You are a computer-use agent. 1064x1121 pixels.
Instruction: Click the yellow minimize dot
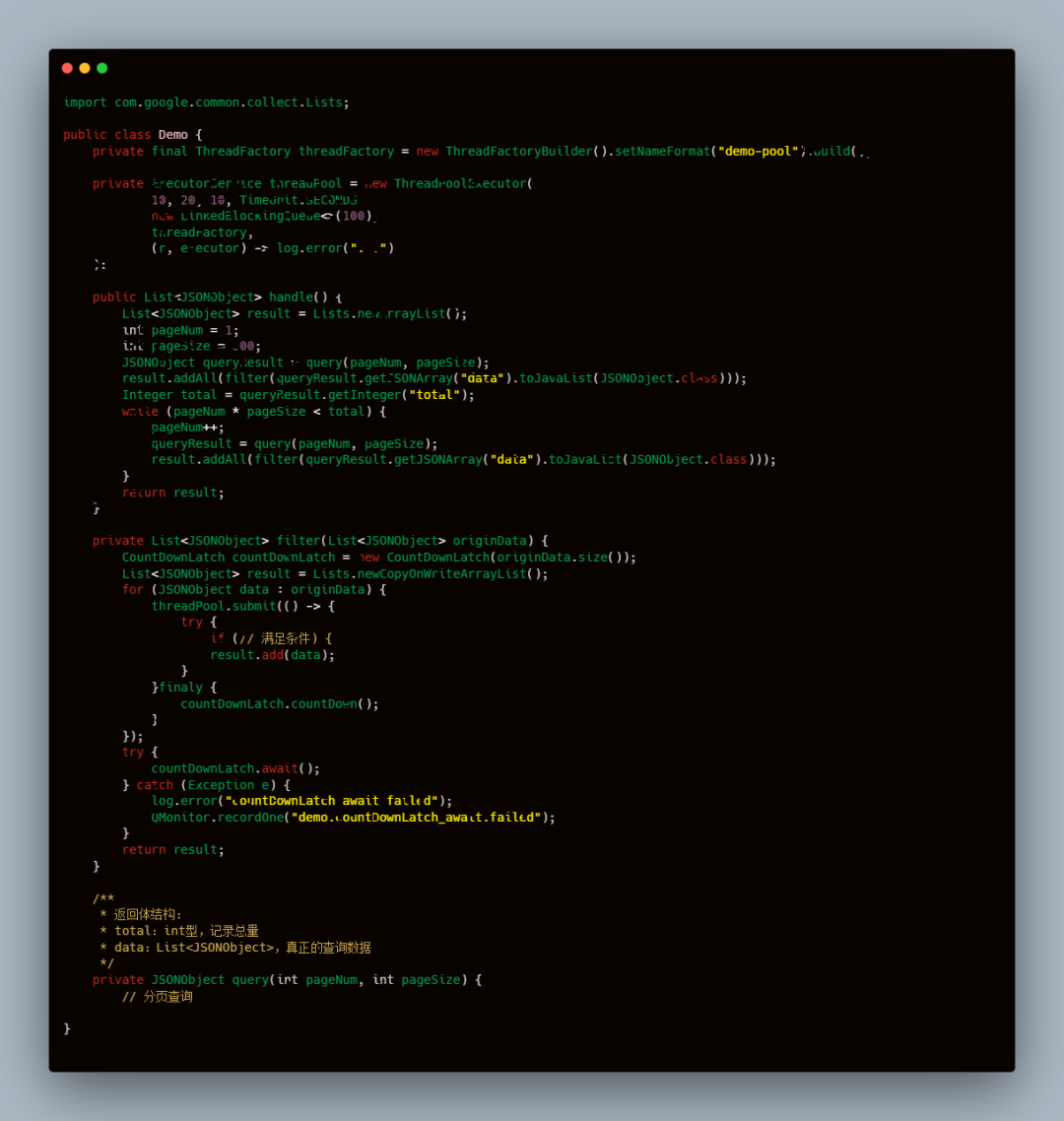point(85,68)
